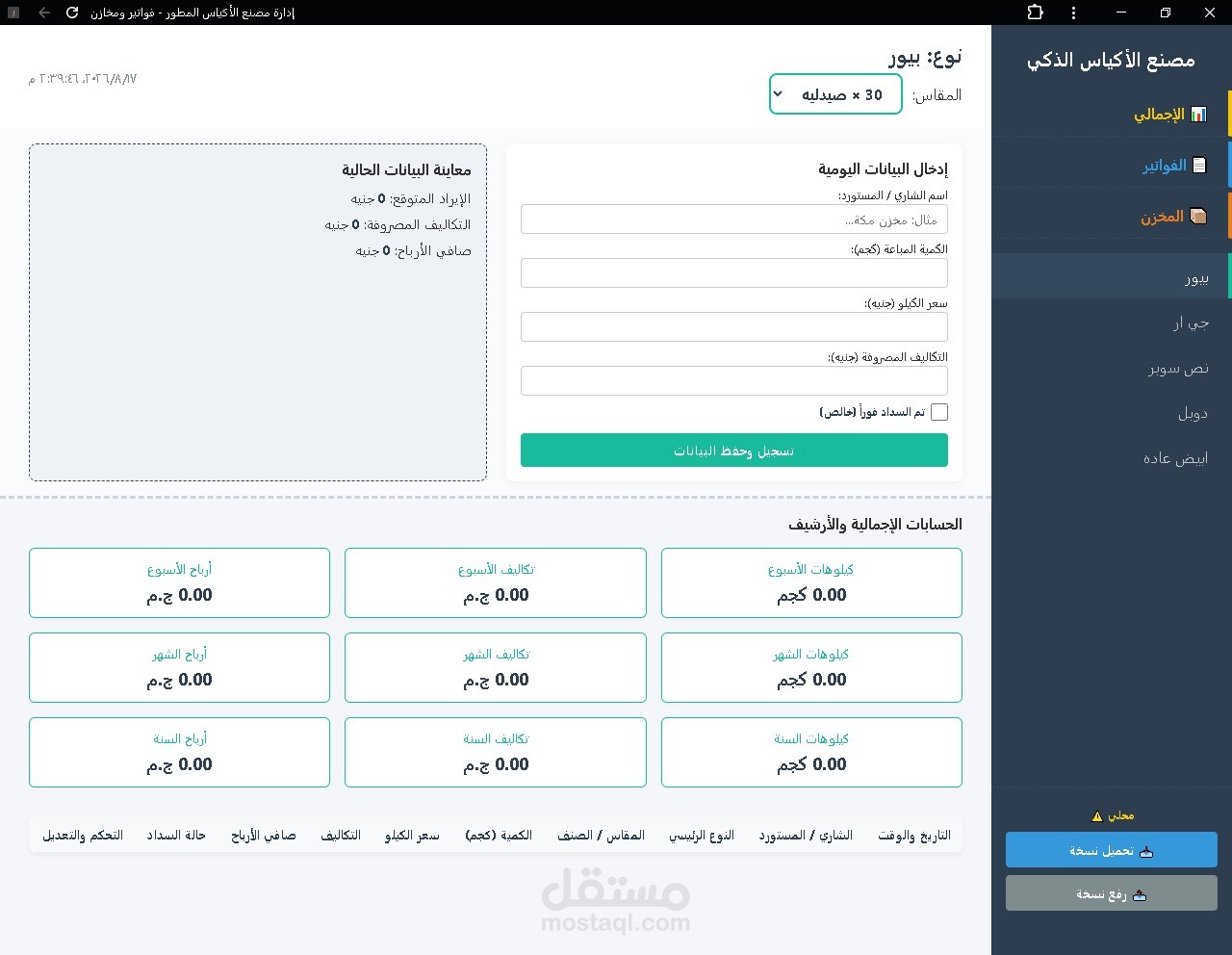
Task: Click the warning icon beside محلي
Action: click(x=1097, y=816)
